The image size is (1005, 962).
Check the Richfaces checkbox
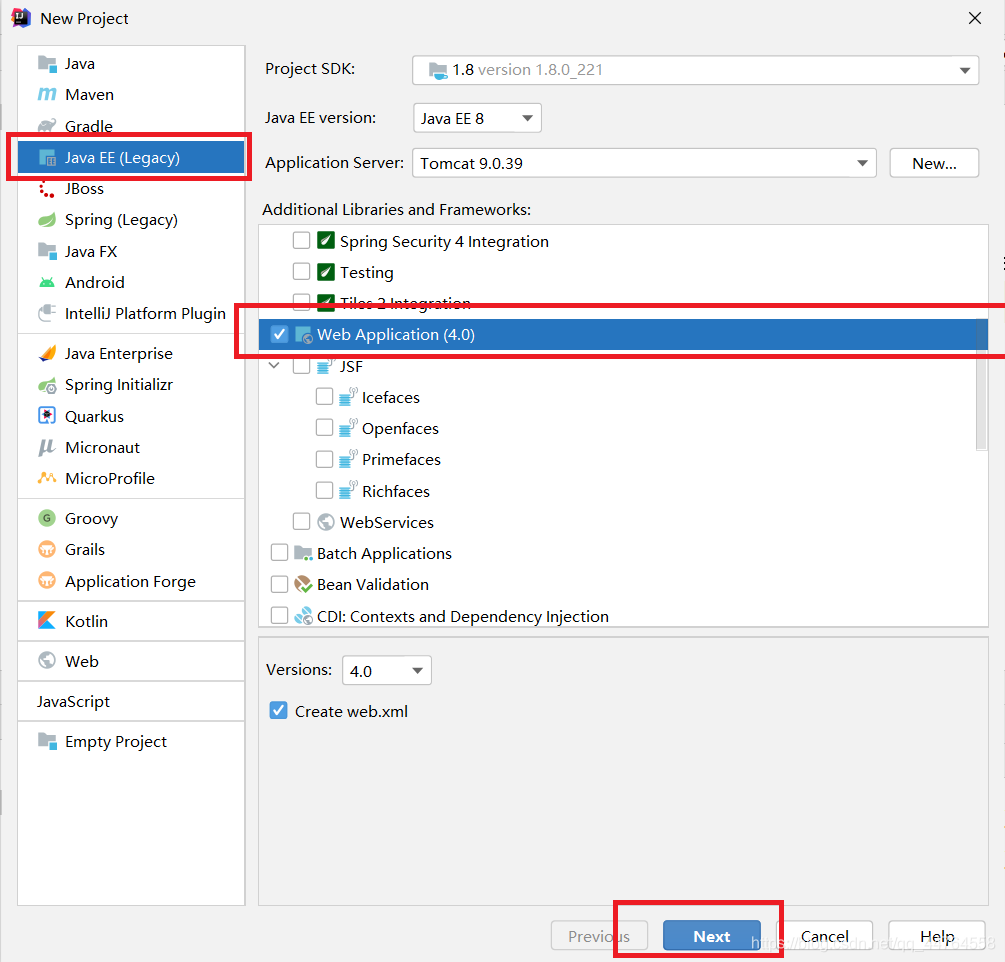click(x=324, y=490)
